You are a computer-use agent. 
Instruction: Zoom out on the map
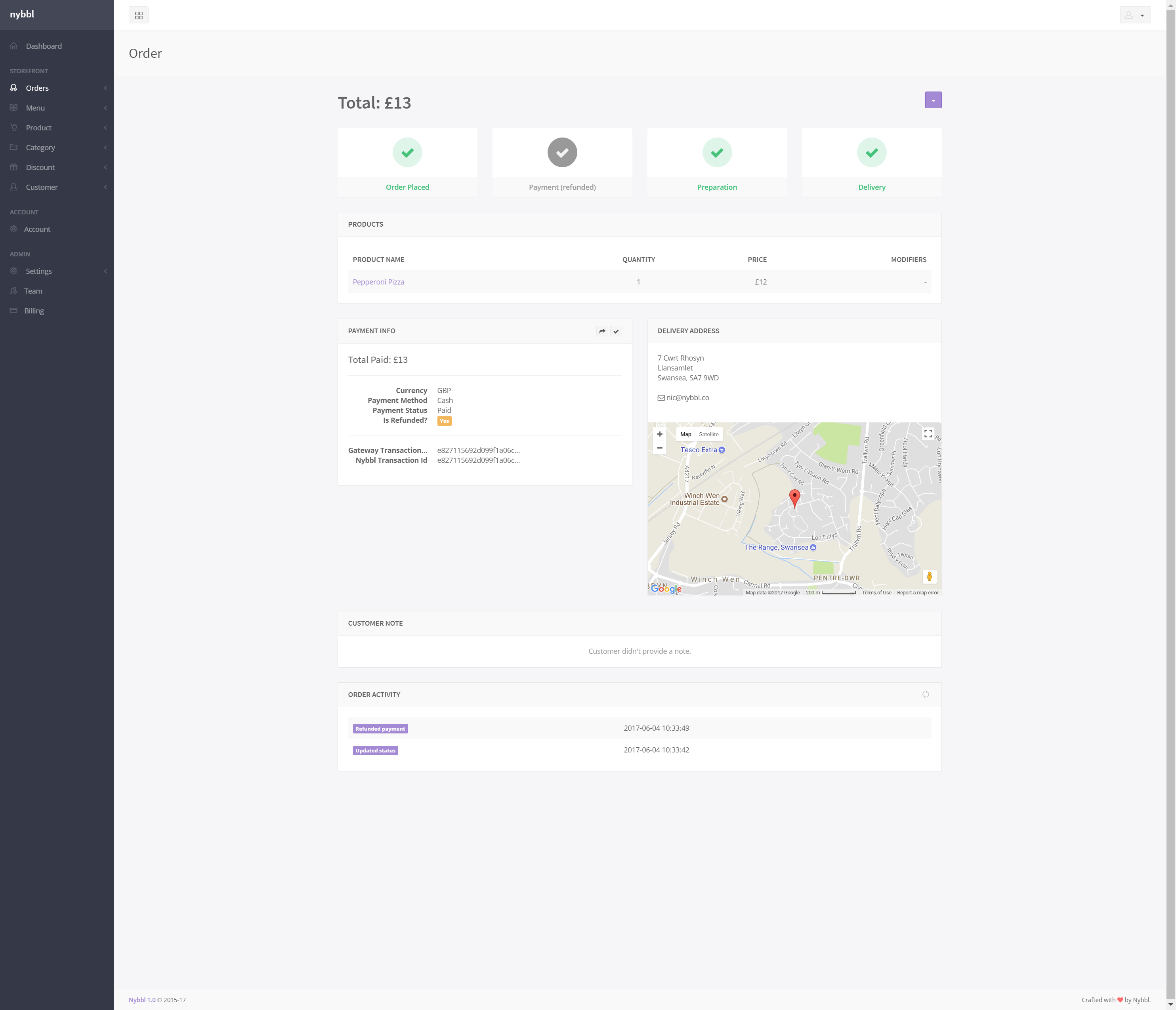point(659,448)
